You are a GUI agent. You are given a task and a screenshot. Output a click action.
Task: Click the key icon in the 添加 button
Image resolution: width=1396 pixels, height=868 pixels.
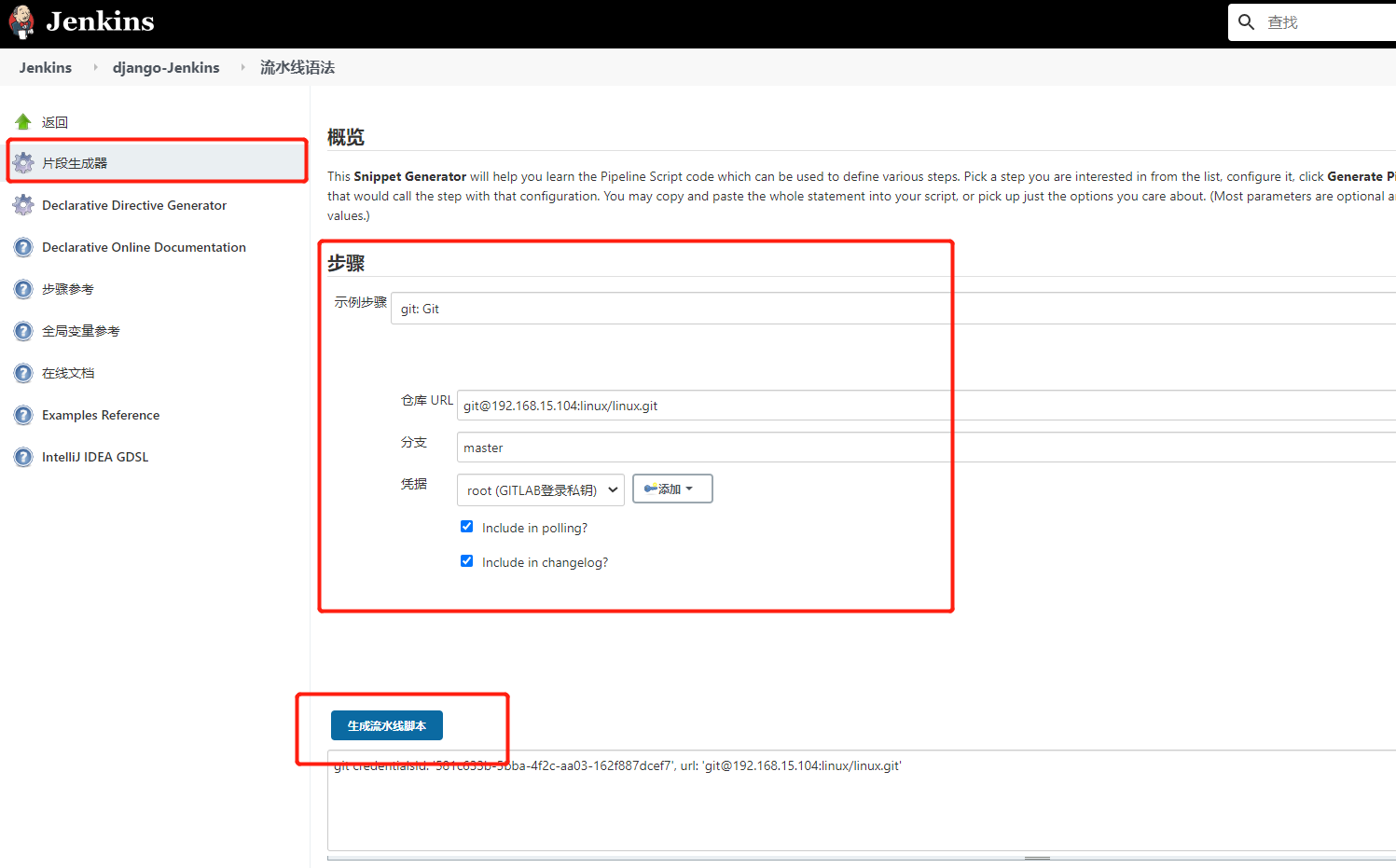click(650, 489)
